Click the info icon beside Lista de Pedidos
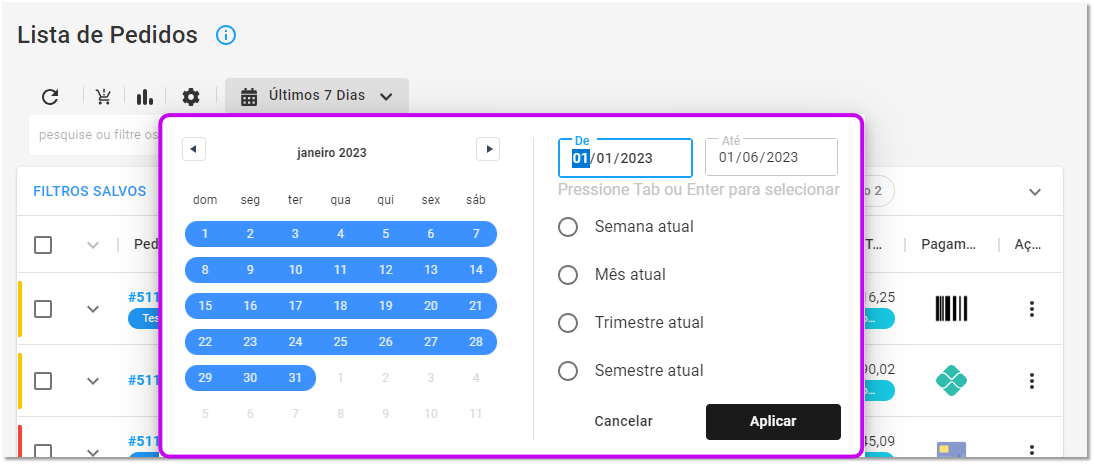This screenshot has height=464, width=1094. [x=226, y=35]
